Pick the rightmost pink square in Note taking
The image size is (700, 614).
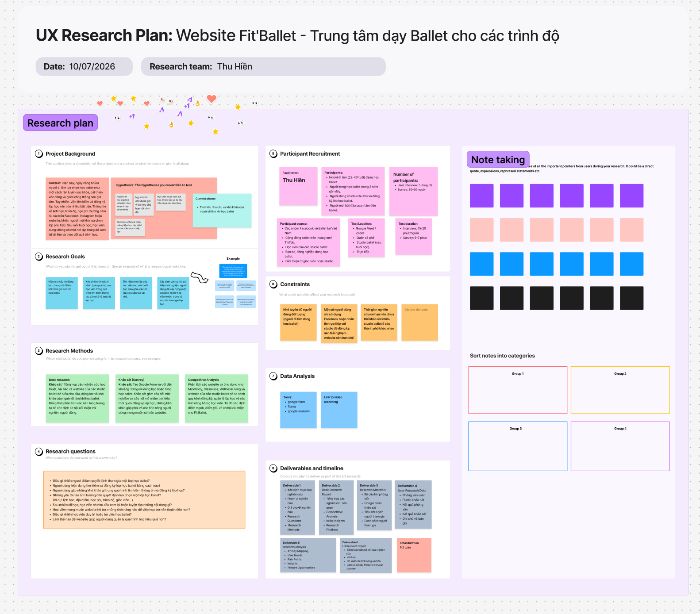tap(632, 230)
